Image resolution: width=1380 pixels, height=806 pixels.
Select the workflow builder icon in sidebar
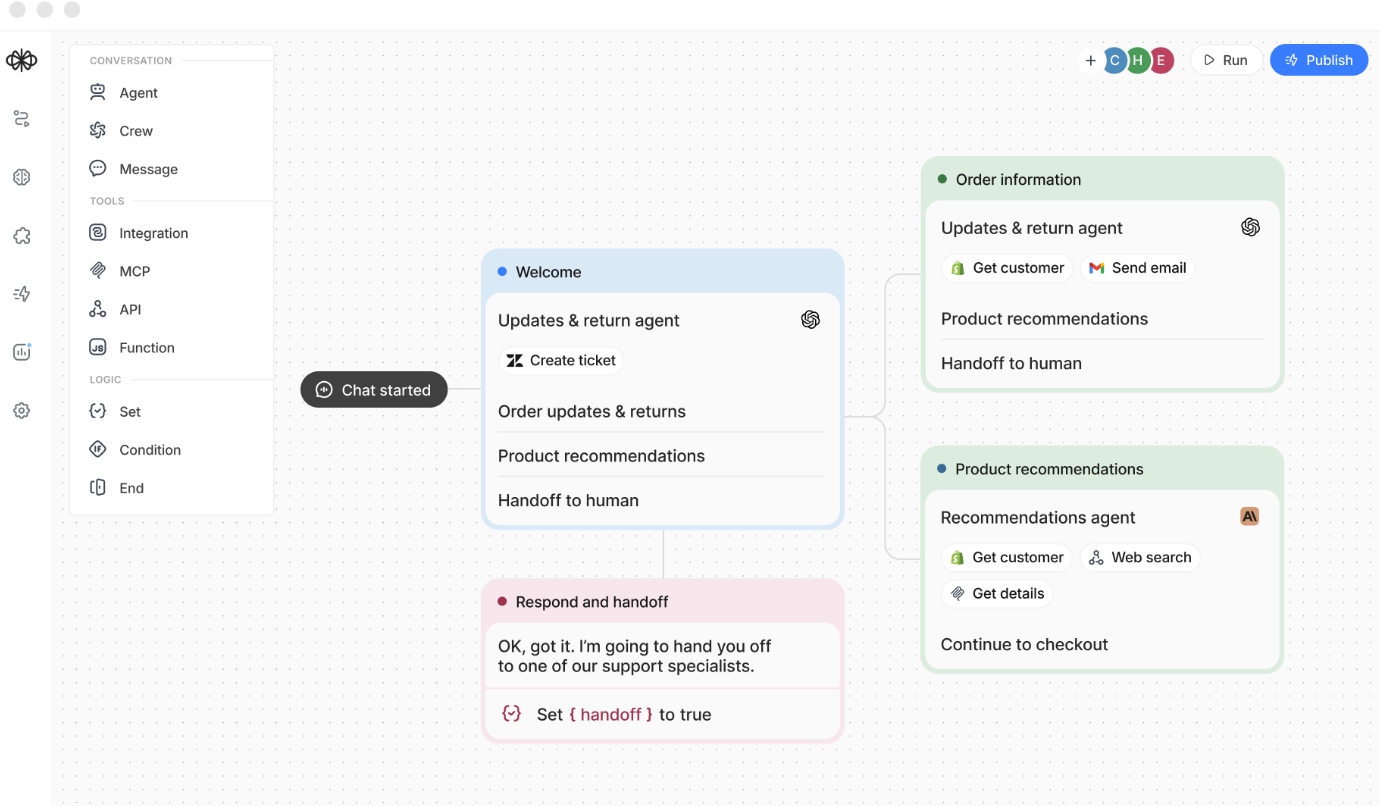tap(21, 118)
